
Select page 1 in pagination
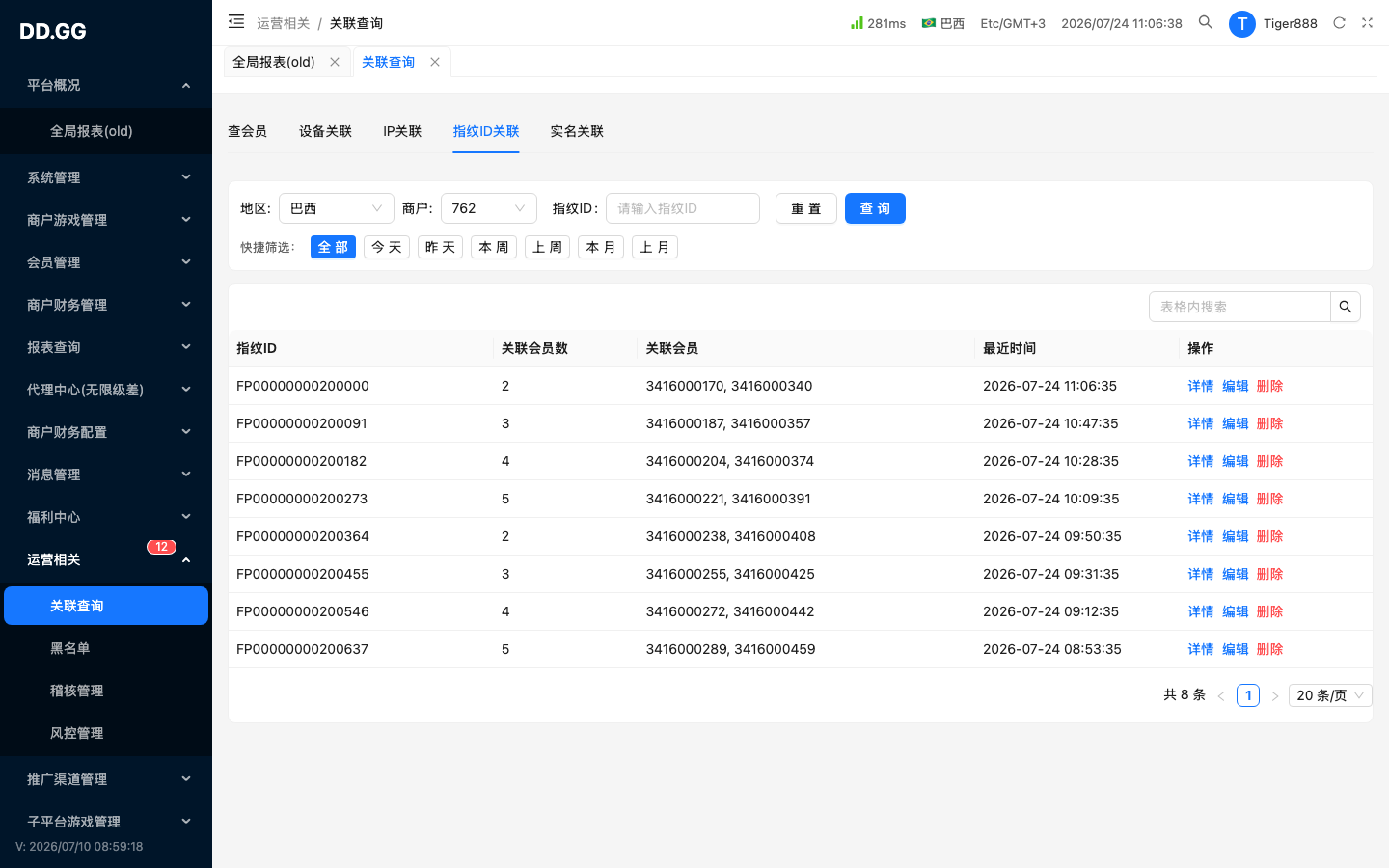coord(1248,695)
